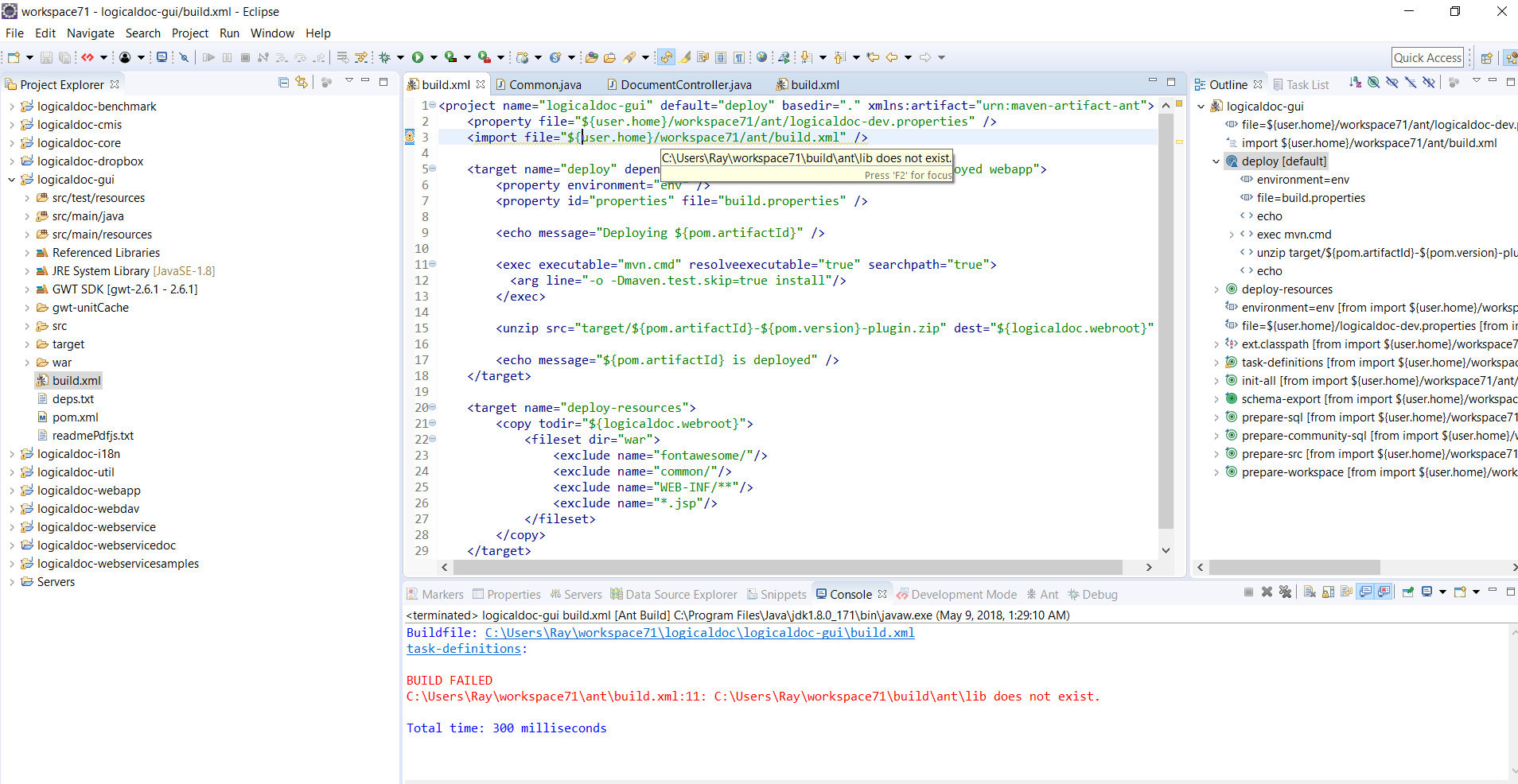Click the New file toolbar icon

(14, 57)
